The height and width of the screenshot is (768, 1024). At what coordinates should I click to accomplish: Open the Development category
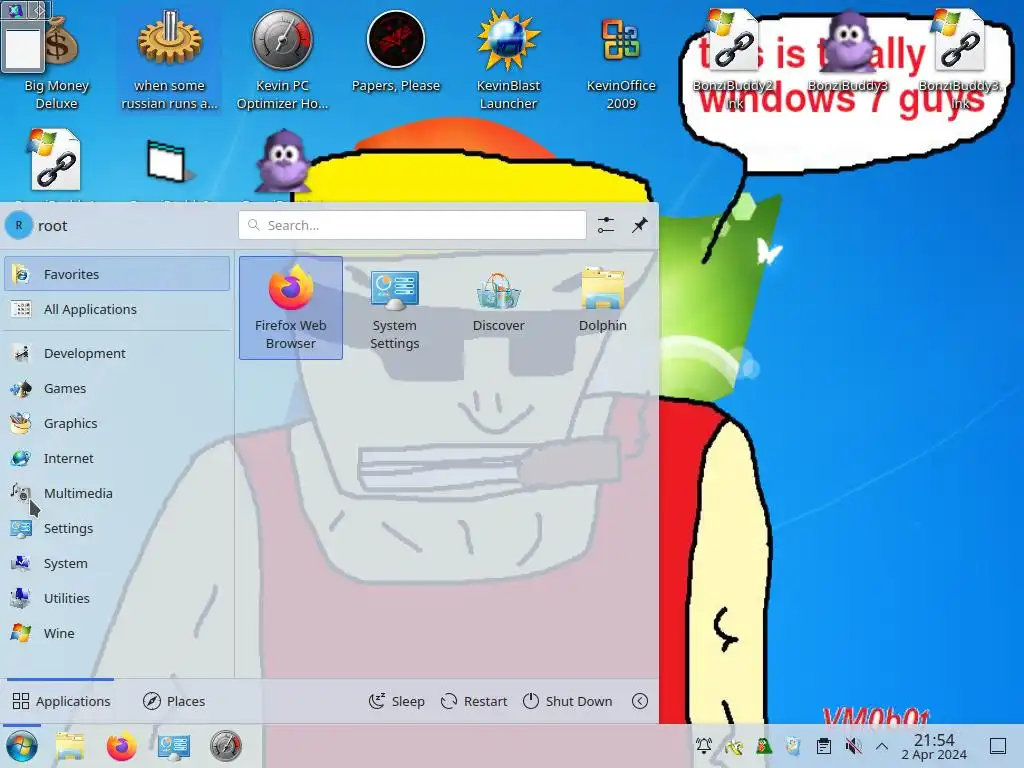coord(117,353)
